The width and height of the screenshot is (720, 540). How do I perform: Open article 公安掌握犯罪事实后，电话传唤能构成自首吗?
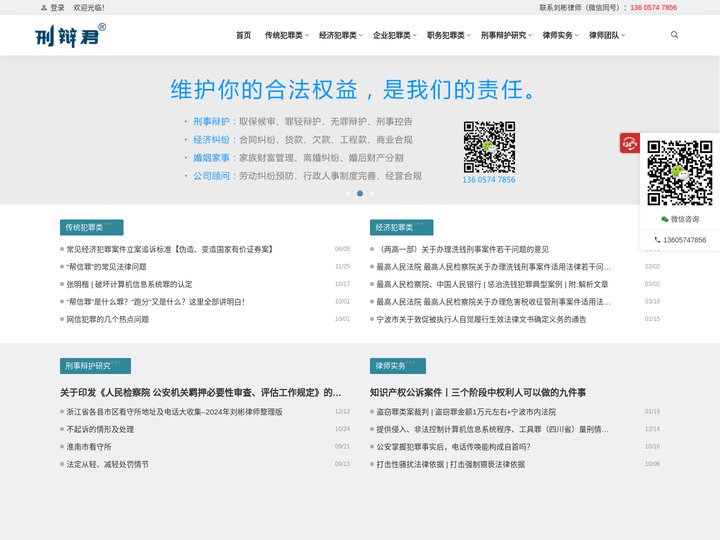[453, 447]
